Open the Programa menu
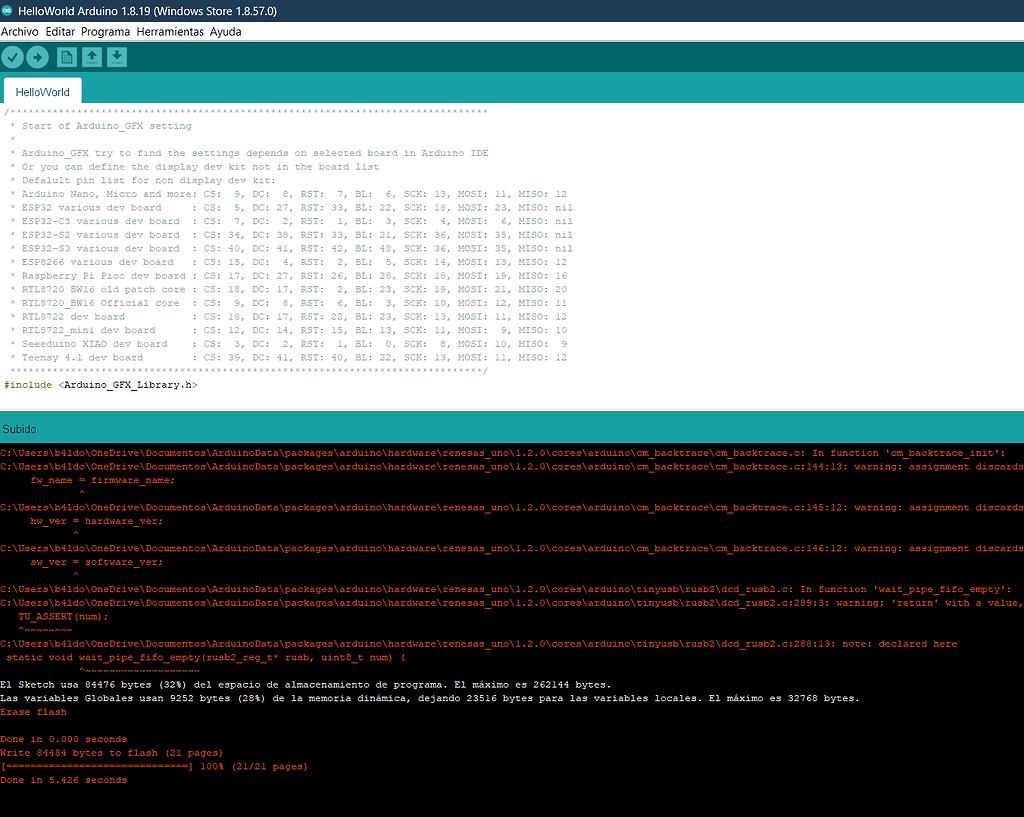The height and width of the screenshot is (817, 1024). point(105,31)
